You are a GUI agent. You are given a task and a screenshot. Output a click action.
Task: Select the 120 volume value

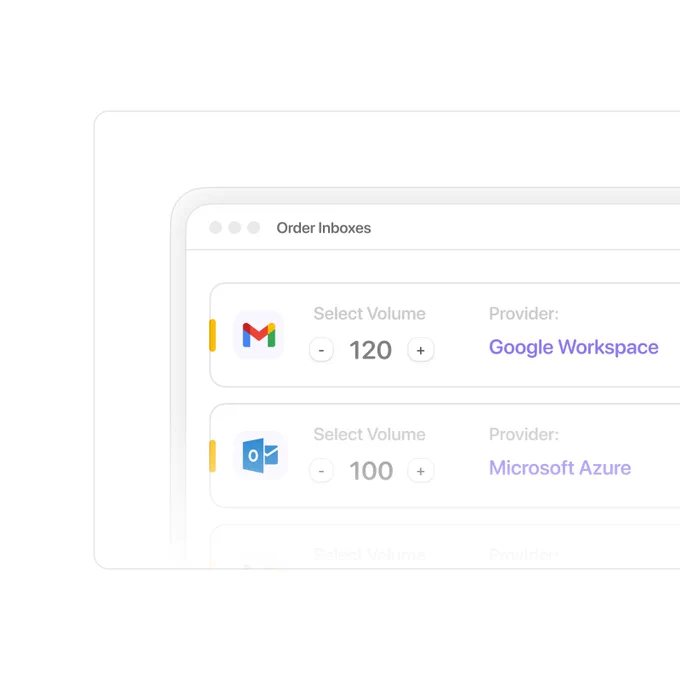click(371, 350)
